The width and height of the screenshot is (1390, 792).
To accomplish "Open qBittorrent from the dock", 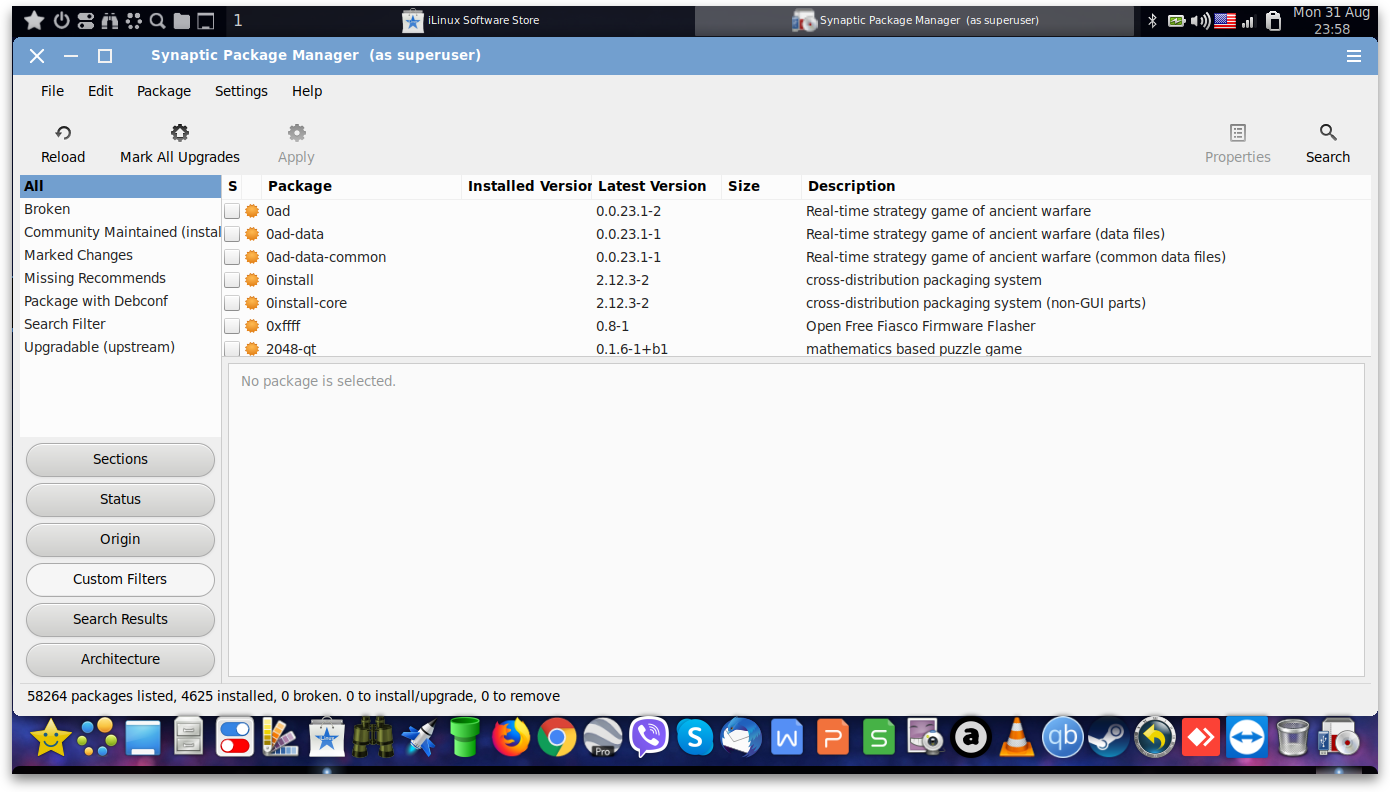I will click(x=1062, y=738).
